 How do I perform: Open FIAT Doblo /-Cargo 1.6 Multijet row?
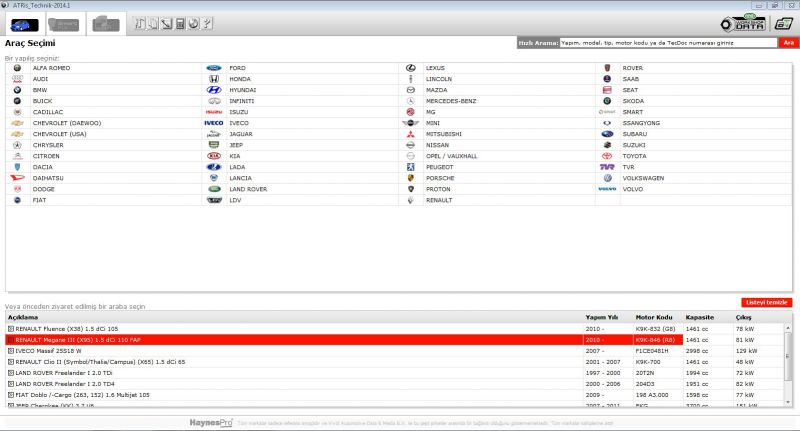(396, 395)
